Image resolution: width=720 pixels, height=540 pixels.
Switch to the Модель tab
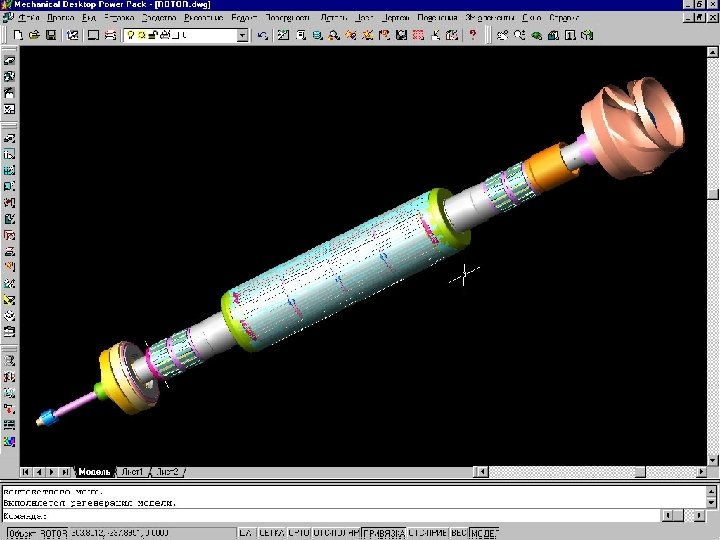coord(94,472)
